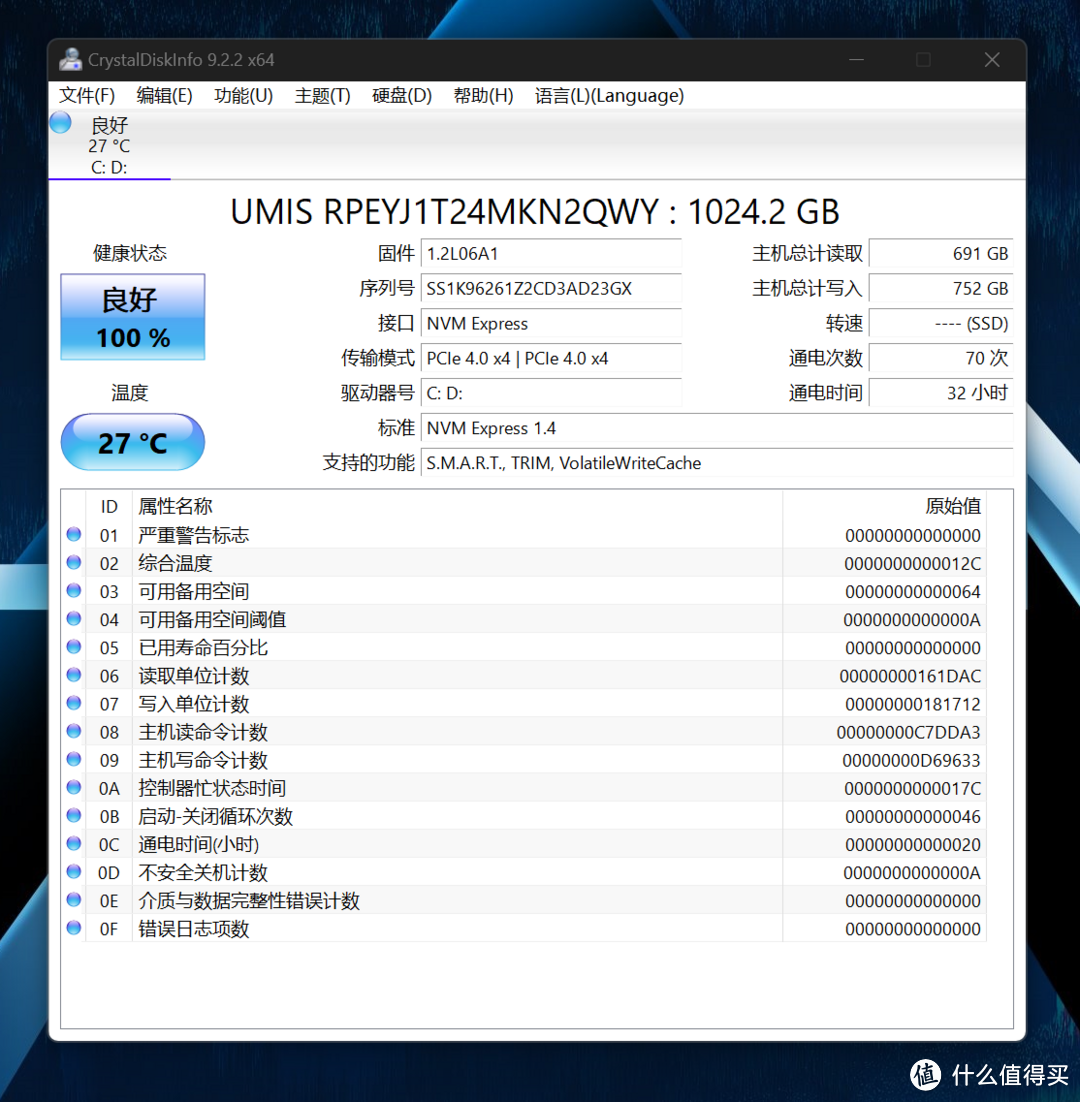Open the 硬盘(D) menu
The image size is (1080, 1102).
pos(402,96)
